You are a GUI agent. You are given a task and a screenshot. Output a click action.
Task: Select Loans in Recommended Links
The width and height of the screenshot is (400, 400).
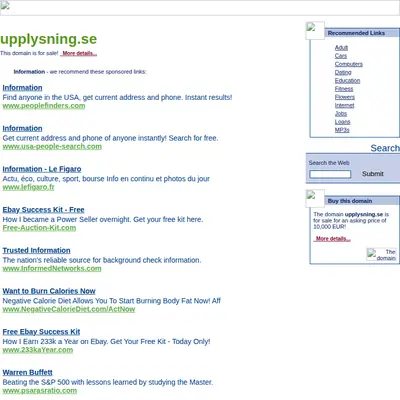(342, 122)
